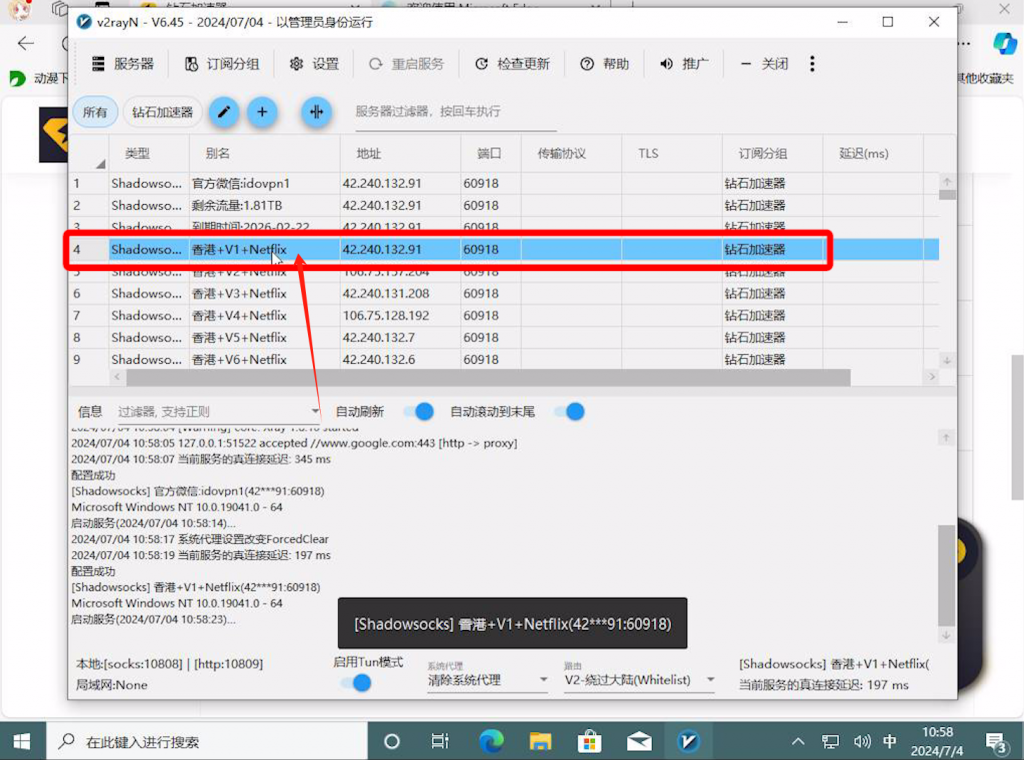This screenshot has width=1024, height=760.
Task: Click 重启服务 toolbar item
Action: [406, 64]
